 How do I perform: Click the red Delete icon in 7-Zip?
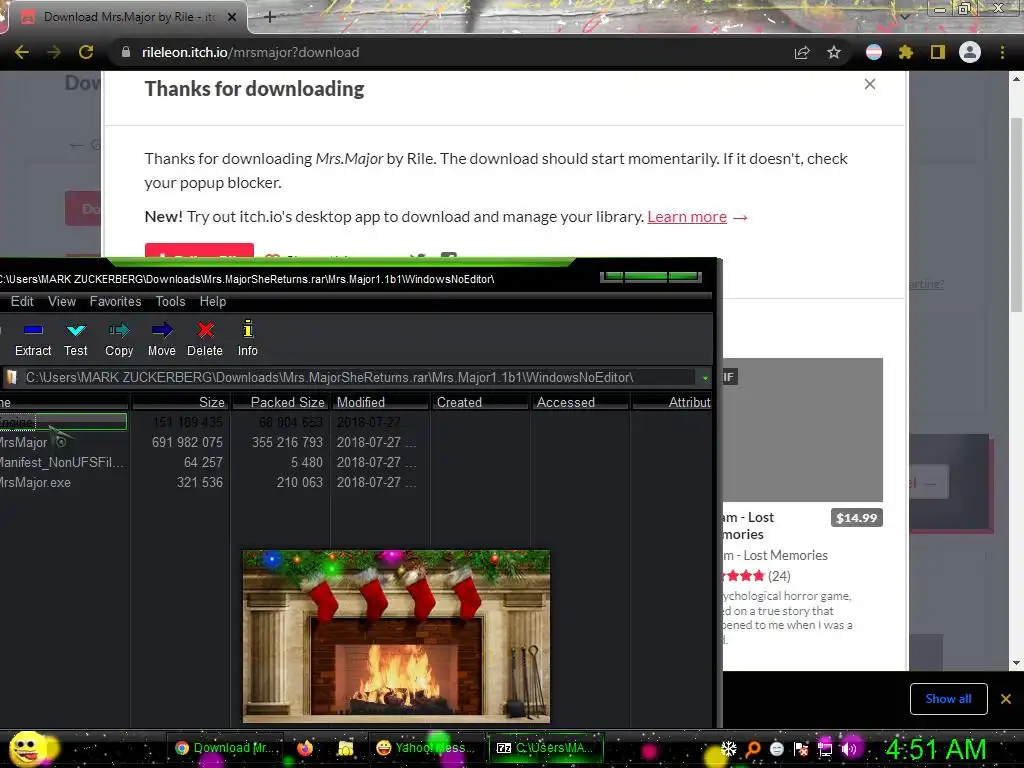pyautogui.click(x=206, y=330)
